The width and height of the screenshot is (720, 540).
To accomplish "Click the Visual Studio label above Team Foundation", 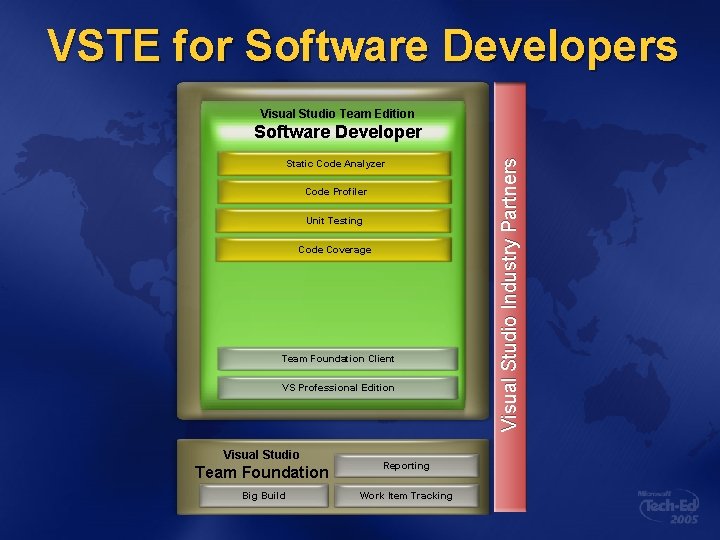I will pyautogui.click(x=261, y=455).
